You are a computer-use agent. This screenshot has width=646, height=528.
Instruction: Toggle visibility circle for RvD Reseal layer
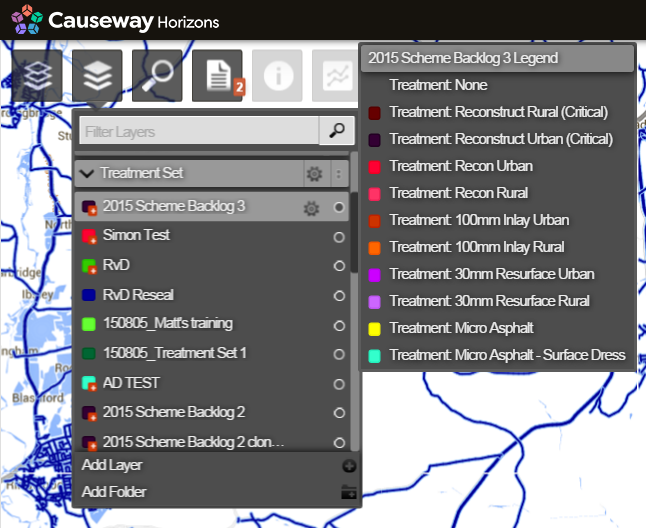coord(339,295)
